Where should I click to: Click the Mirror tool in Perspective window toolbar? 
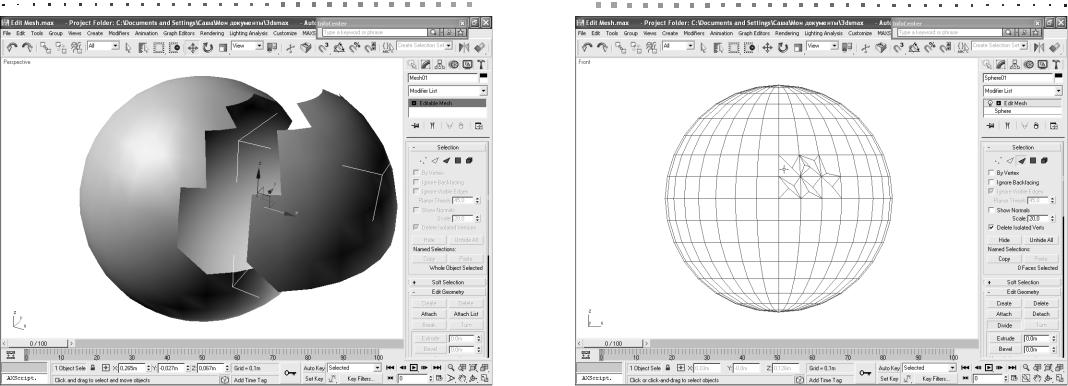tap(464, 47)
